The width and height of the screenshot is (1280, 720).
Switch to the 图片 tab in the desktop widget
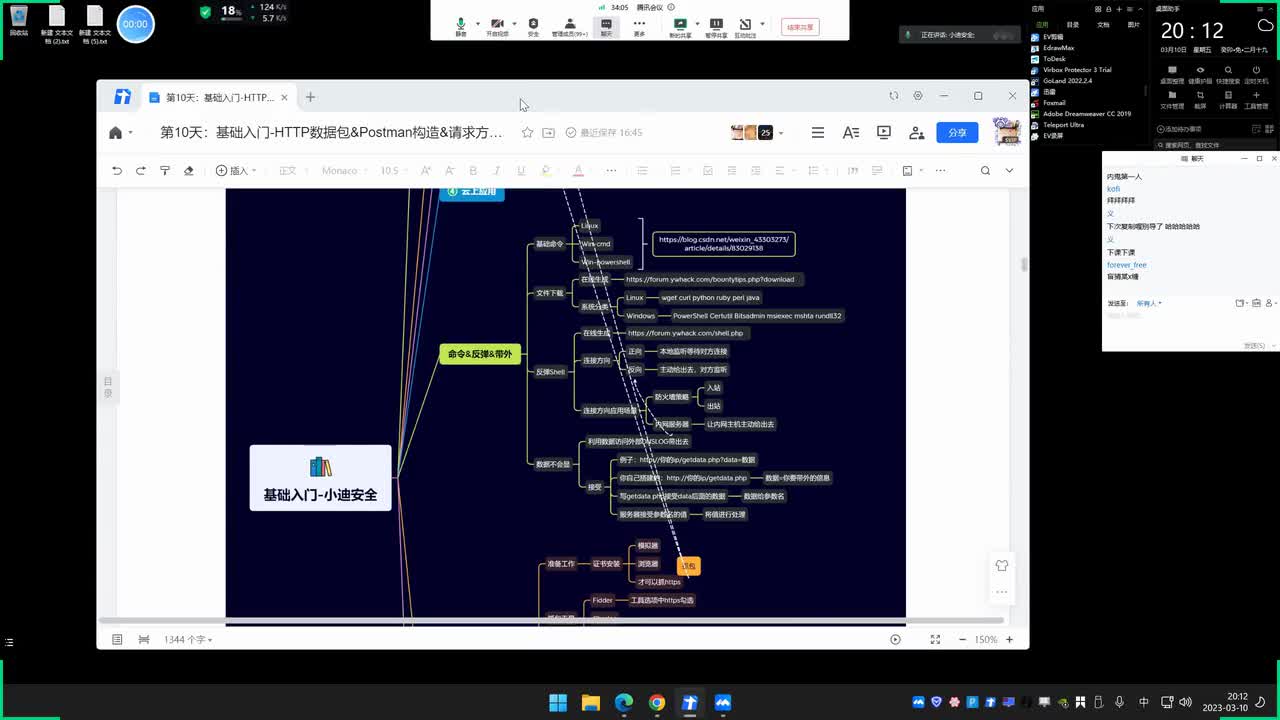(x=1133, y=24)
